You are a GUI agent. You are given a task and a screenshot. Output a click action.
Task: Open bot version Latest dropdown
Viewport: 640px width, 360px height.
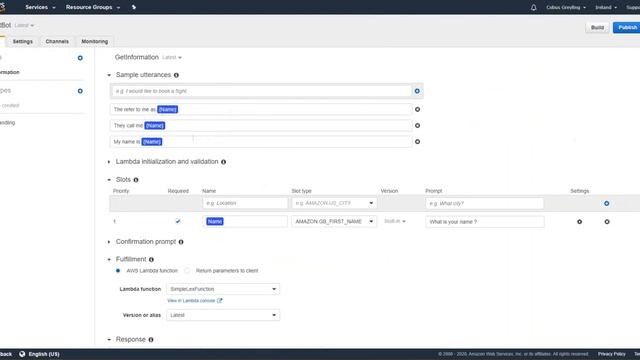[24, 25]
